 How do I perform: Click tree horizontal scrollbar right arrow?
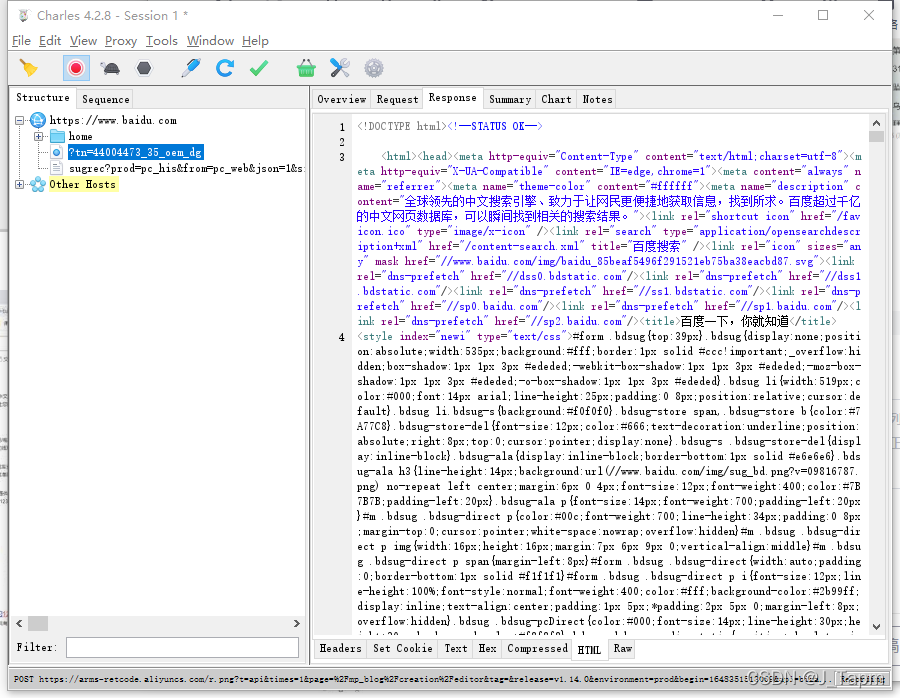point(296,623)
